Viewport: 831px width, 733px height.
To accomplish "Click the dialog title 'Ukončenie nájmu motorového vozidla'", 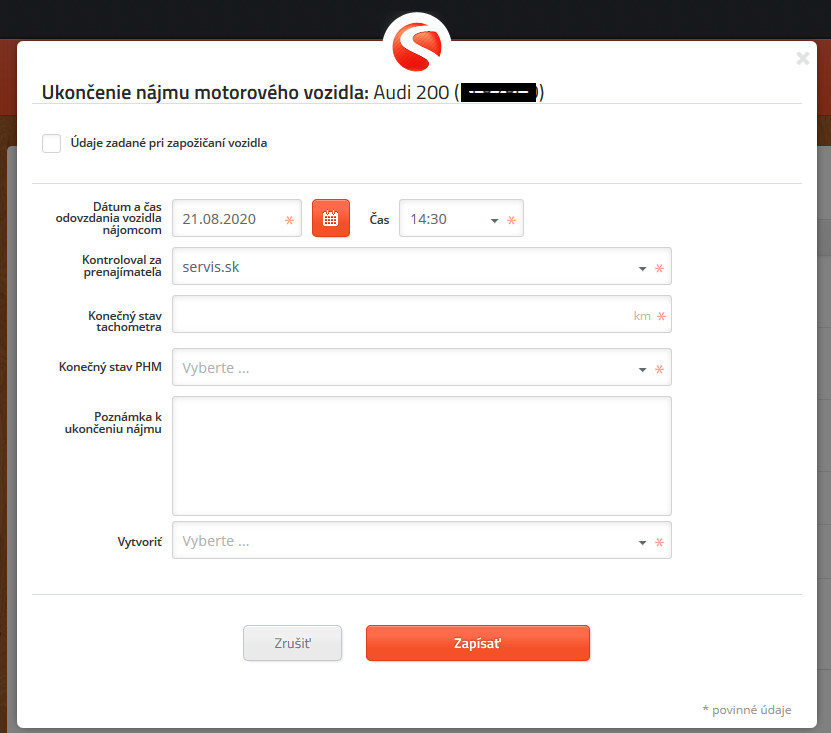I will point(205,93).
